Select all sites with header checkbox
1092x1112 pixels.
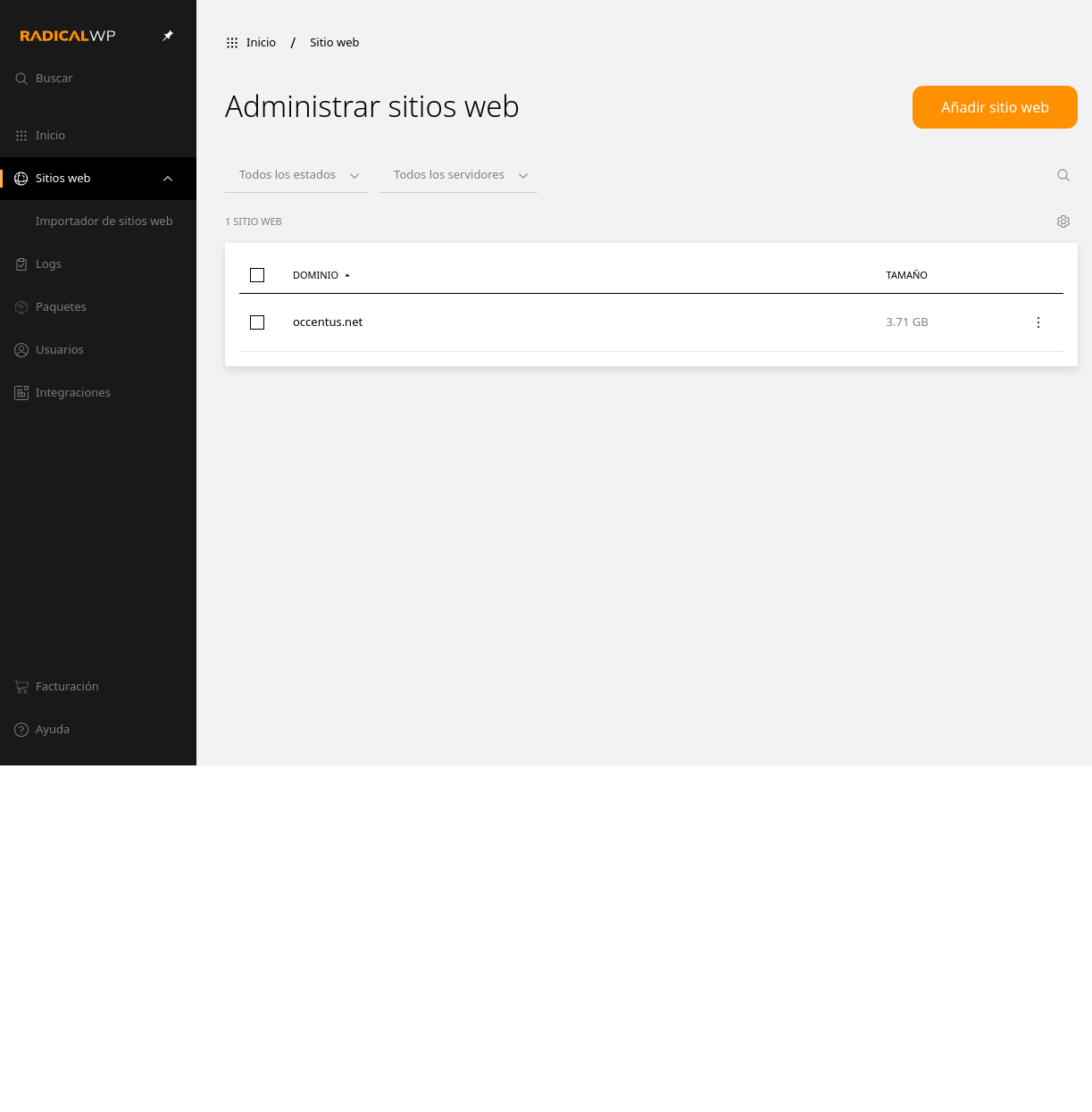[x=257, y=275]
